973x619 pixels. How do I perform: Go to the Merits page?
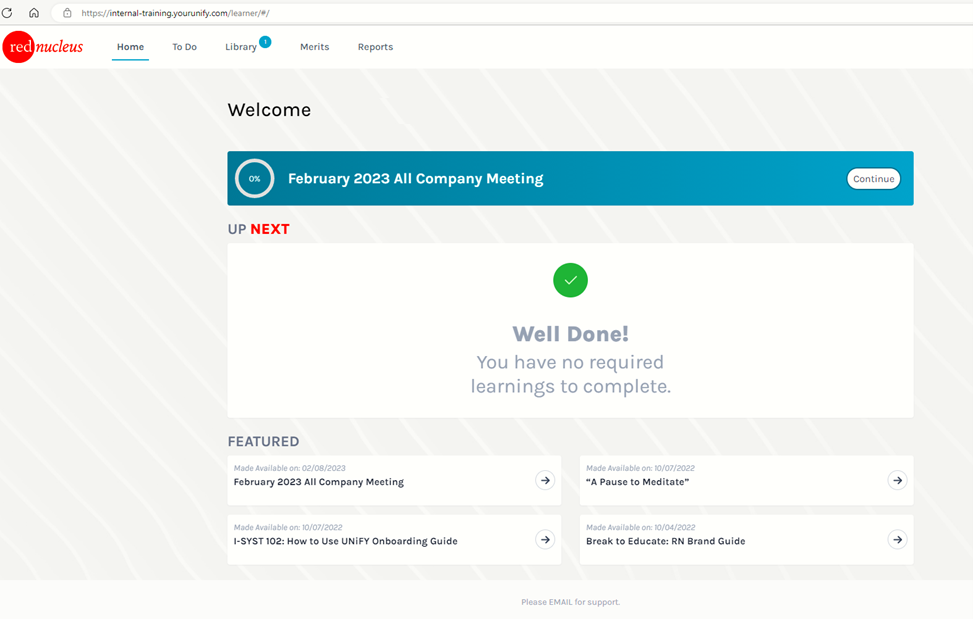pos(314,46)
